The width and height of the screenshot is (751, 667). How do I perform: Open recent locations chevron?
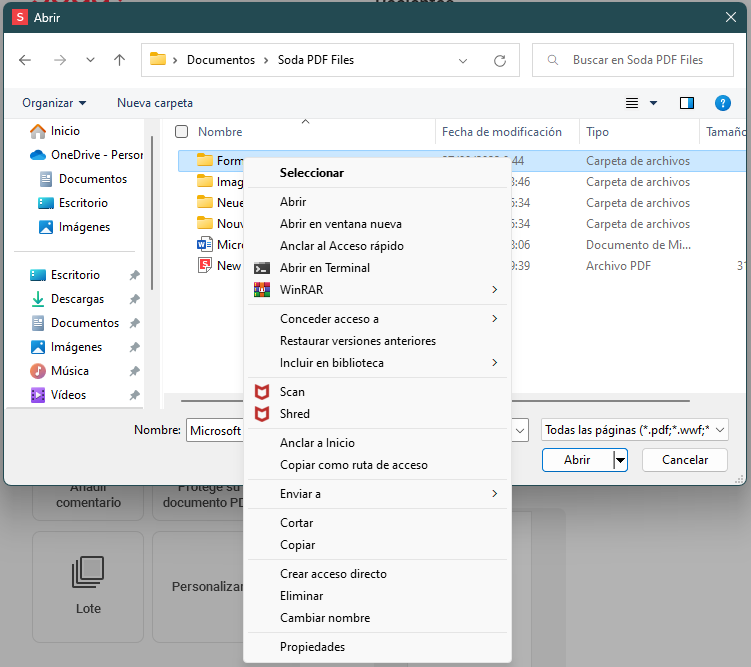click(x=90, y=60)
